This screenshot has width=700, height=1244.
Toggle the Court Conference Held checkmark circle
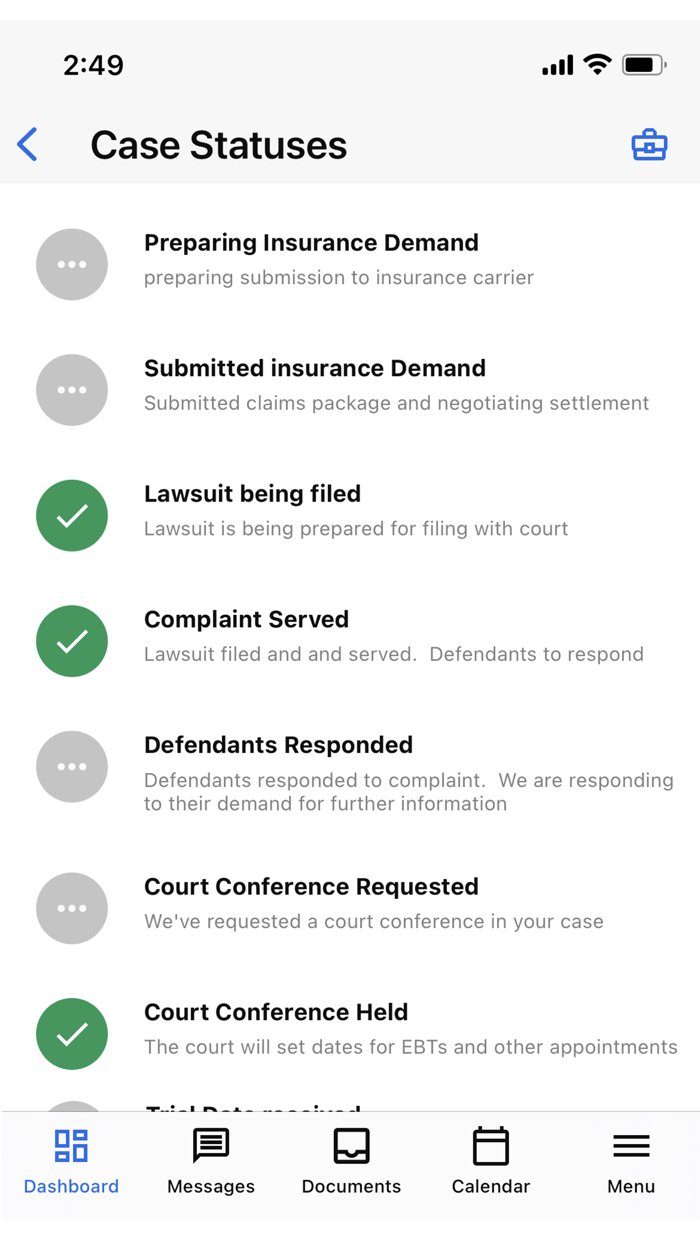(71, 1033)
